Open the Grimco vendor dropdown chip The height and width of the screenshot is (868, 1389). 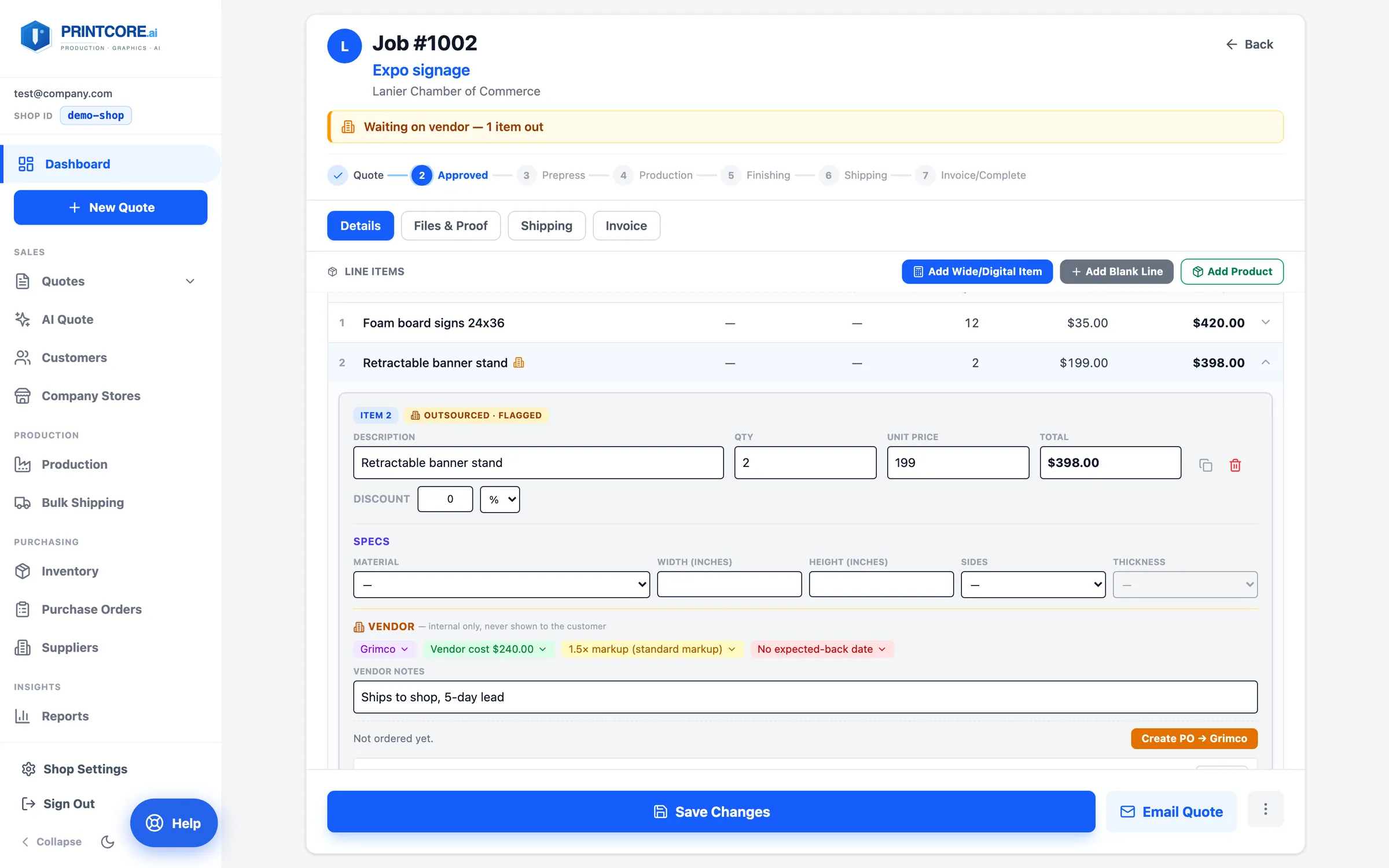(384, 649)
